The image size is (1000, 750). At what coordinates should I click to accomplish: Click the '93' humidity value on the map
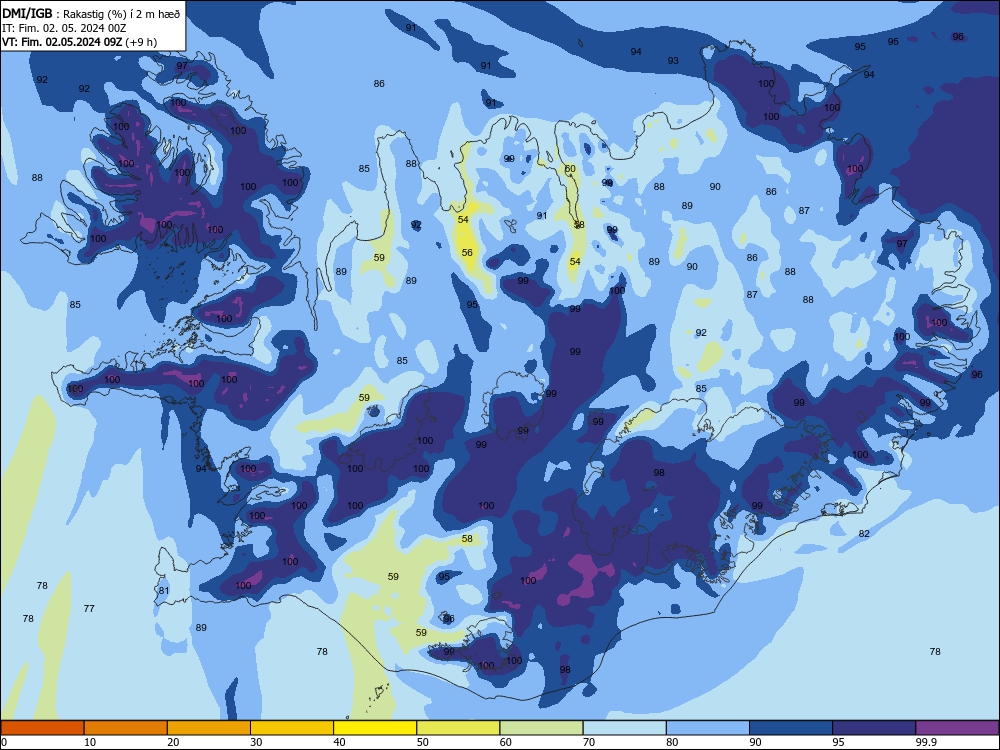coord(673,61)
